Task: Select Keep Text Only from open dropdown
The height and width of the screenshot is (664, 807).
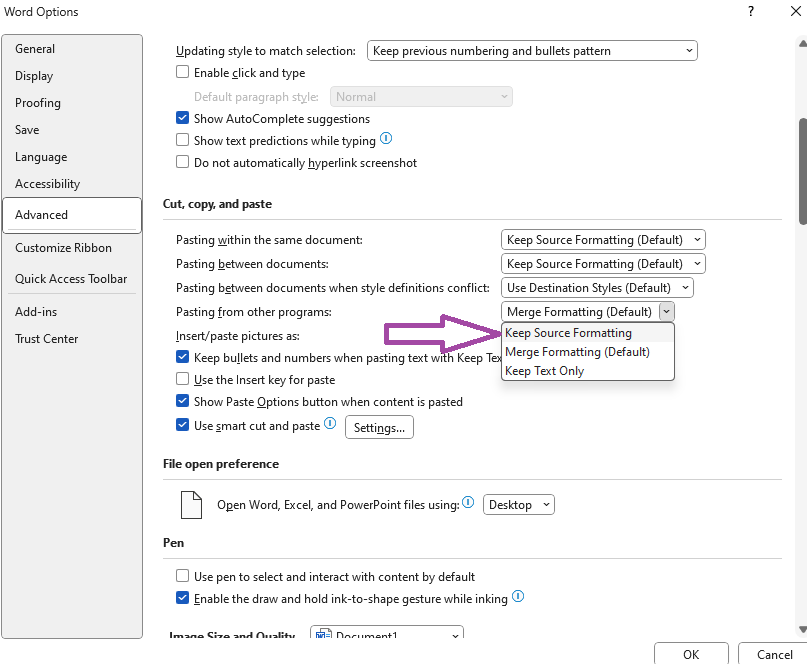Action: (543, 369)
